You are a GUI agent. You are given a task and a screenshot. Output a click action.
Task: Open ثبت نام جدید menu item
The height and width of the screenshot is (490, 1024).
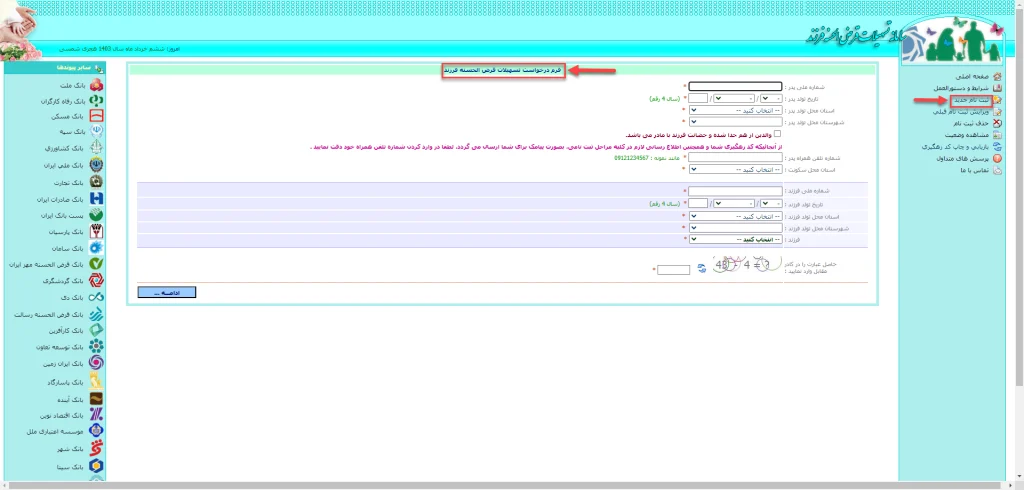[971, 100]
